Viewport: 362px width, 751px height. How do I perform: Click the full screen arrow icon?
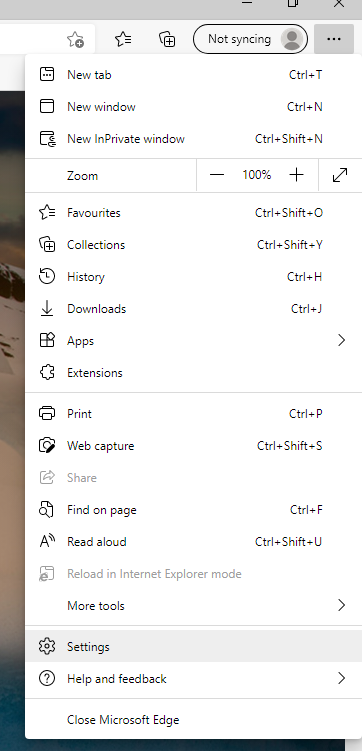pos(340,175)
